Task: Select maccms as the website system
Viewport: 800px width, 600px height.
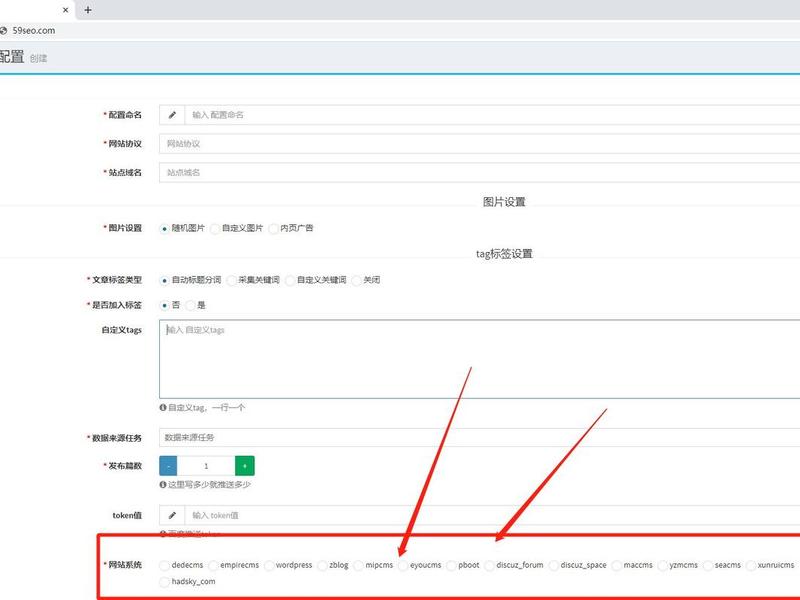Action: [x=616, y=565]
